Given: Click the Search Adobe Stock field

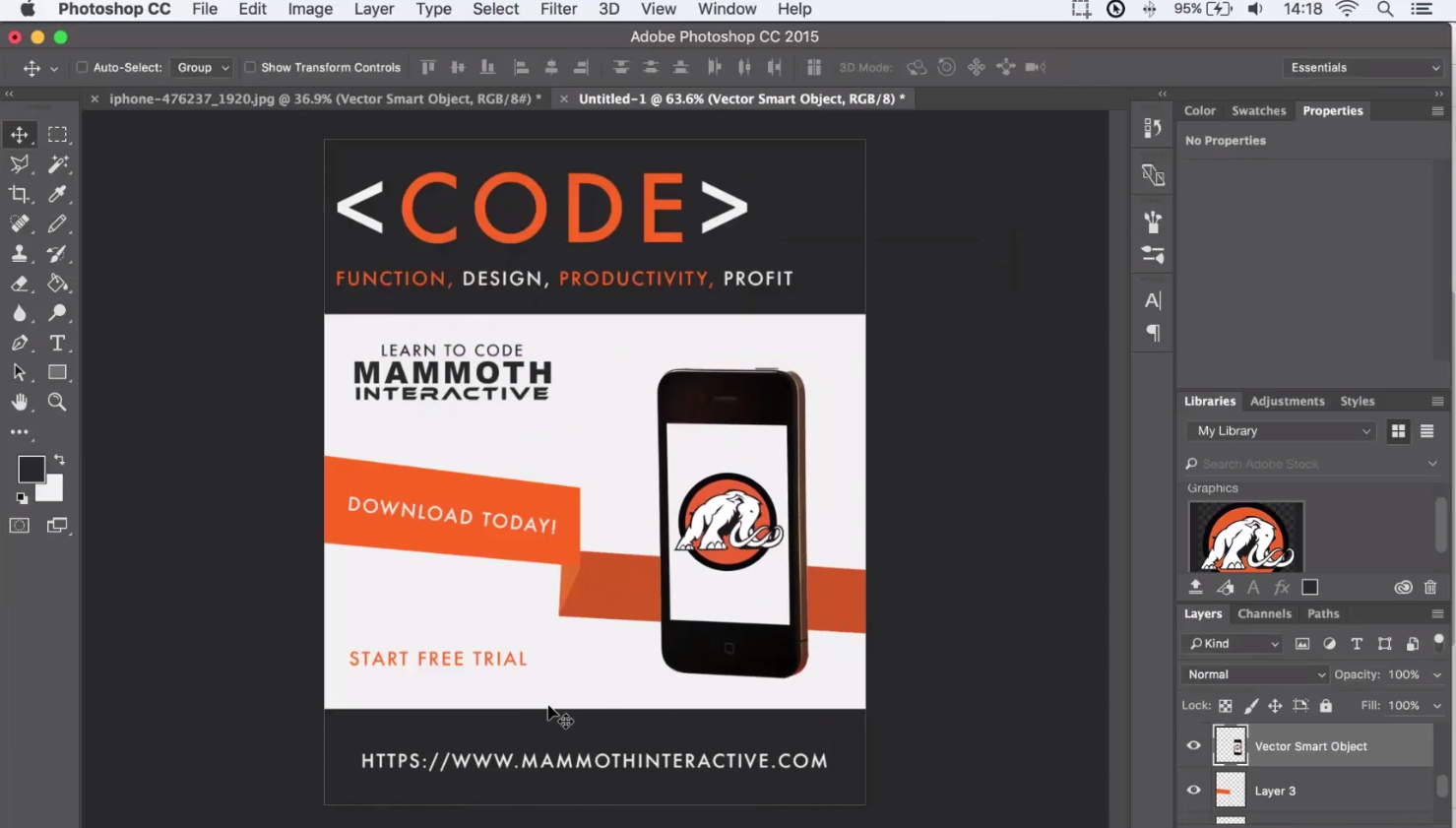Looking at the screenshot, I should pyautogui.click(x=1310, y=464).
